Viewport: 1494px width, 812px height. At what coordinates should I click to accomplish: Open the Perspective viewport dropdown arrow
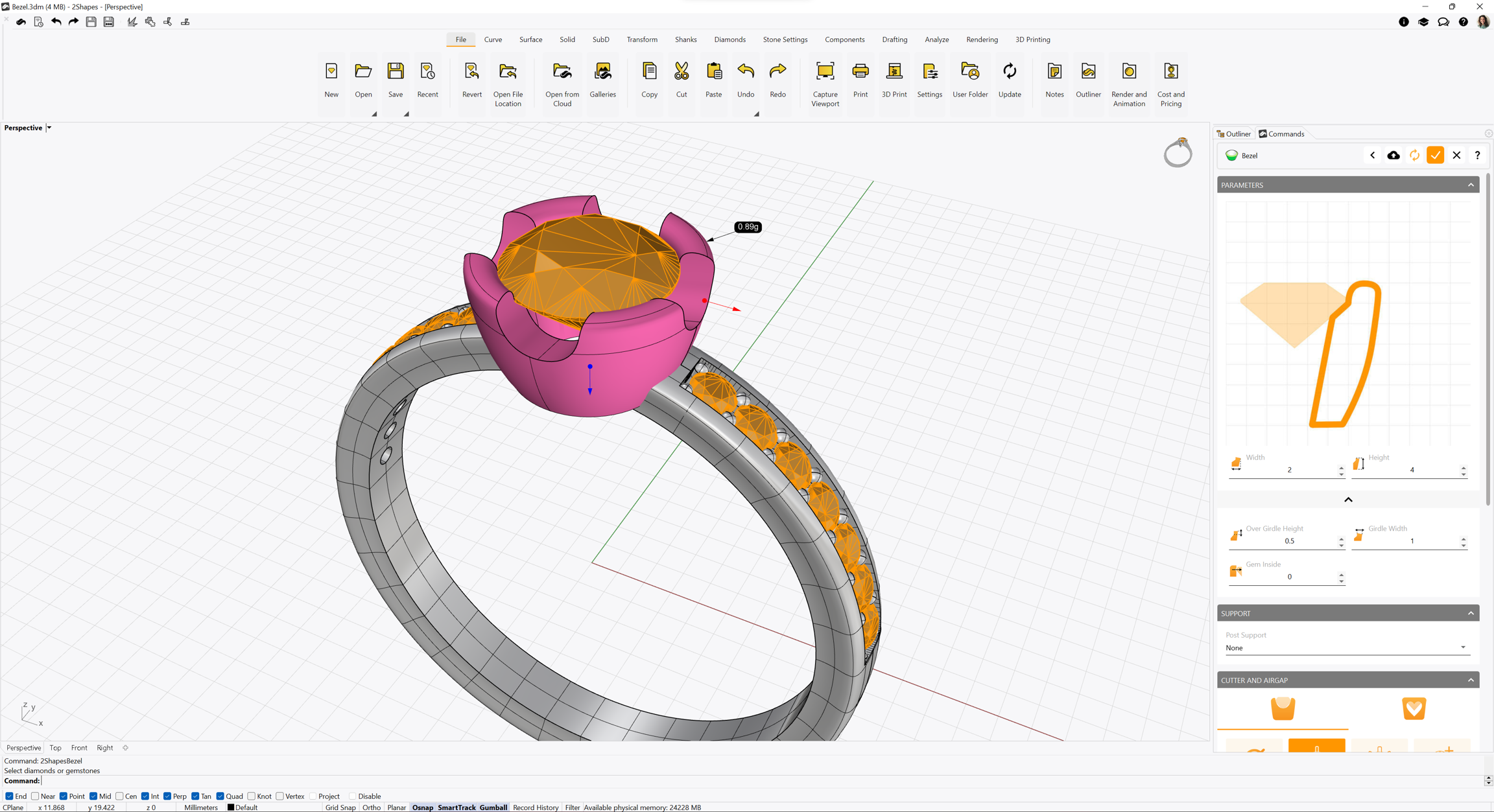(x=49, y=128)
